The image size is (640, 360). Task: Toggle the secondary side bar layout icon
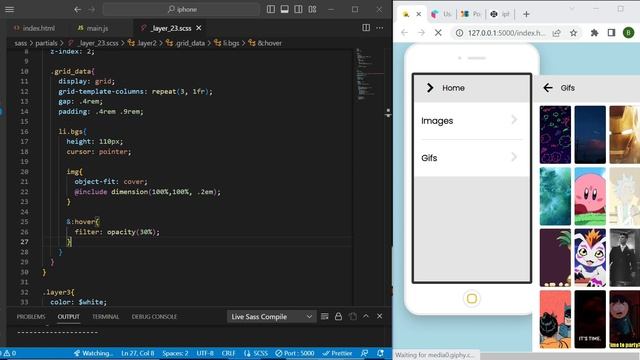click(298, 9)
